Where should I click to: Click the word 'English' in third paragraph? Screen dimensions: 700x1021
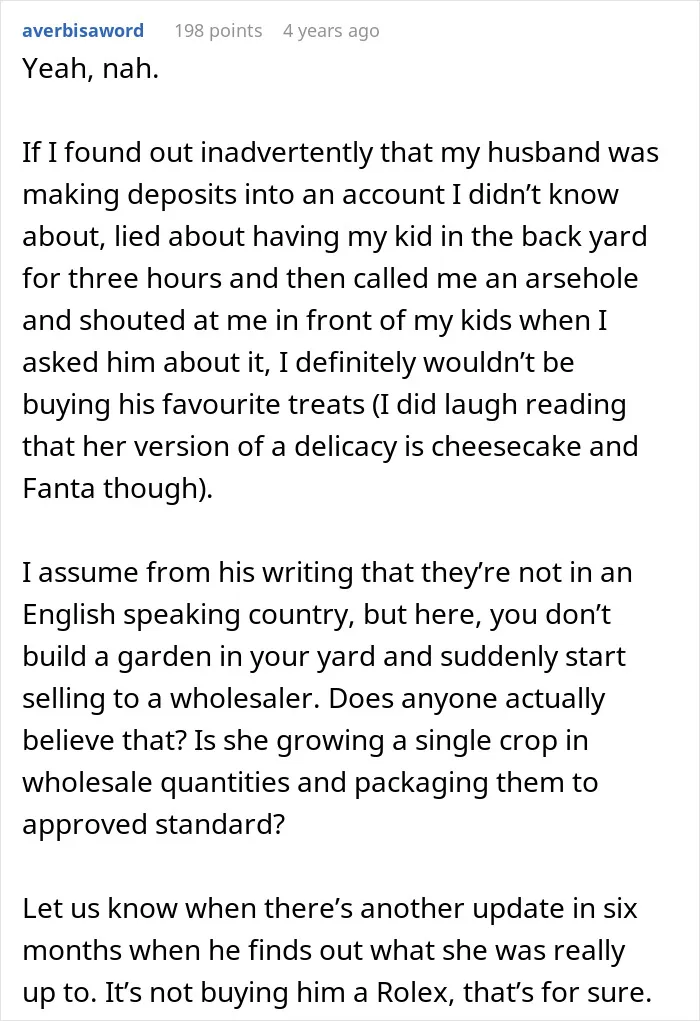click(67, 615)
